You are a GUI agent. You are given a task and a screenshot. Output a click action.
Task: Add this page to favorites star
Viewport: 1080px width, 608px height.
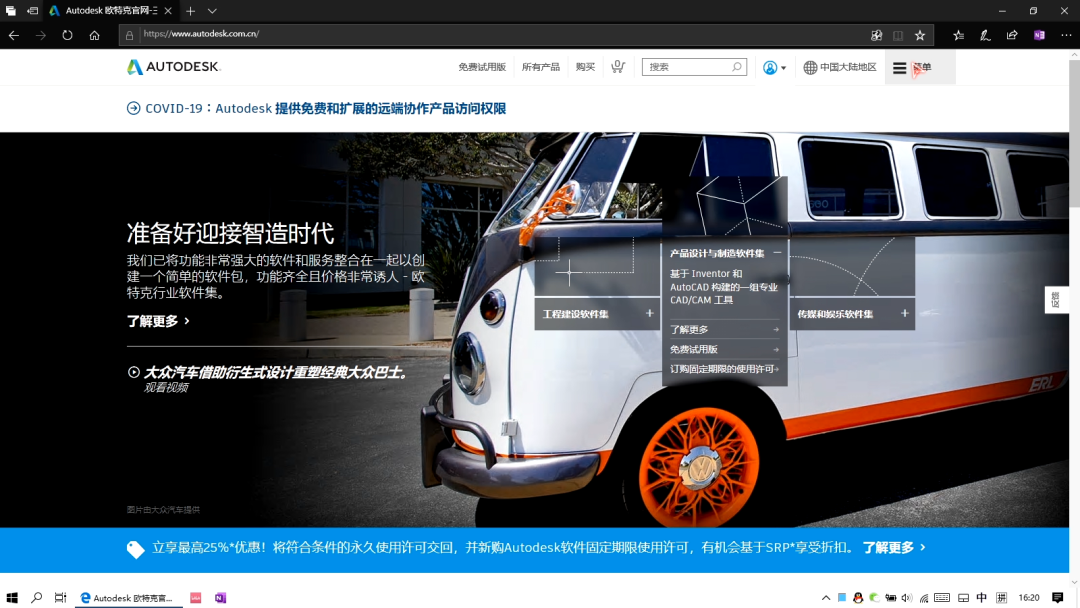[920, 35]
